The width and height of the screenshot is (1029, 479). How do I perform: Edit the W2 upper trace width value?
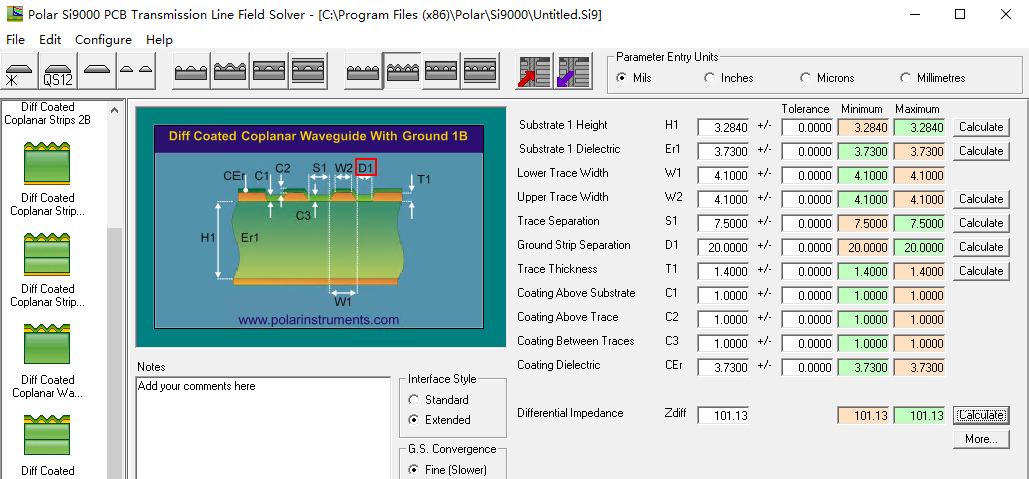[x=723, y=199]
